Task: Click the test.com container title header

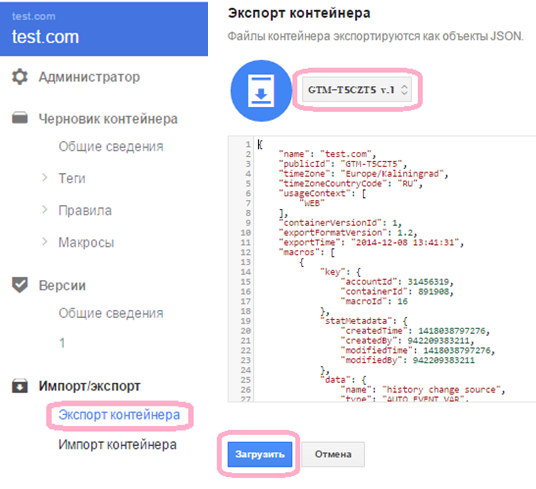Action: [45, 37]
